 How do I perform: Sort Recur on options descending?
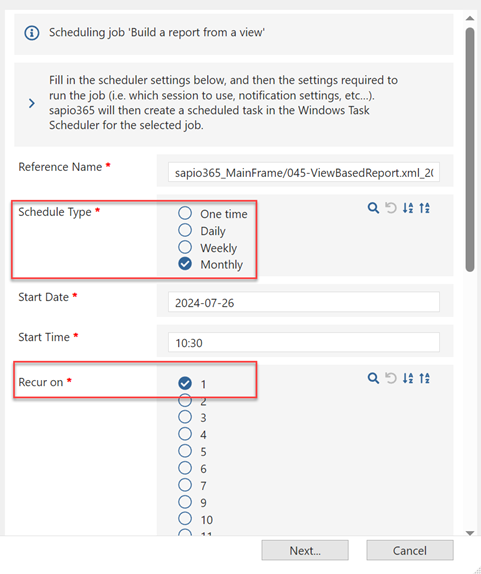[425, 378]
